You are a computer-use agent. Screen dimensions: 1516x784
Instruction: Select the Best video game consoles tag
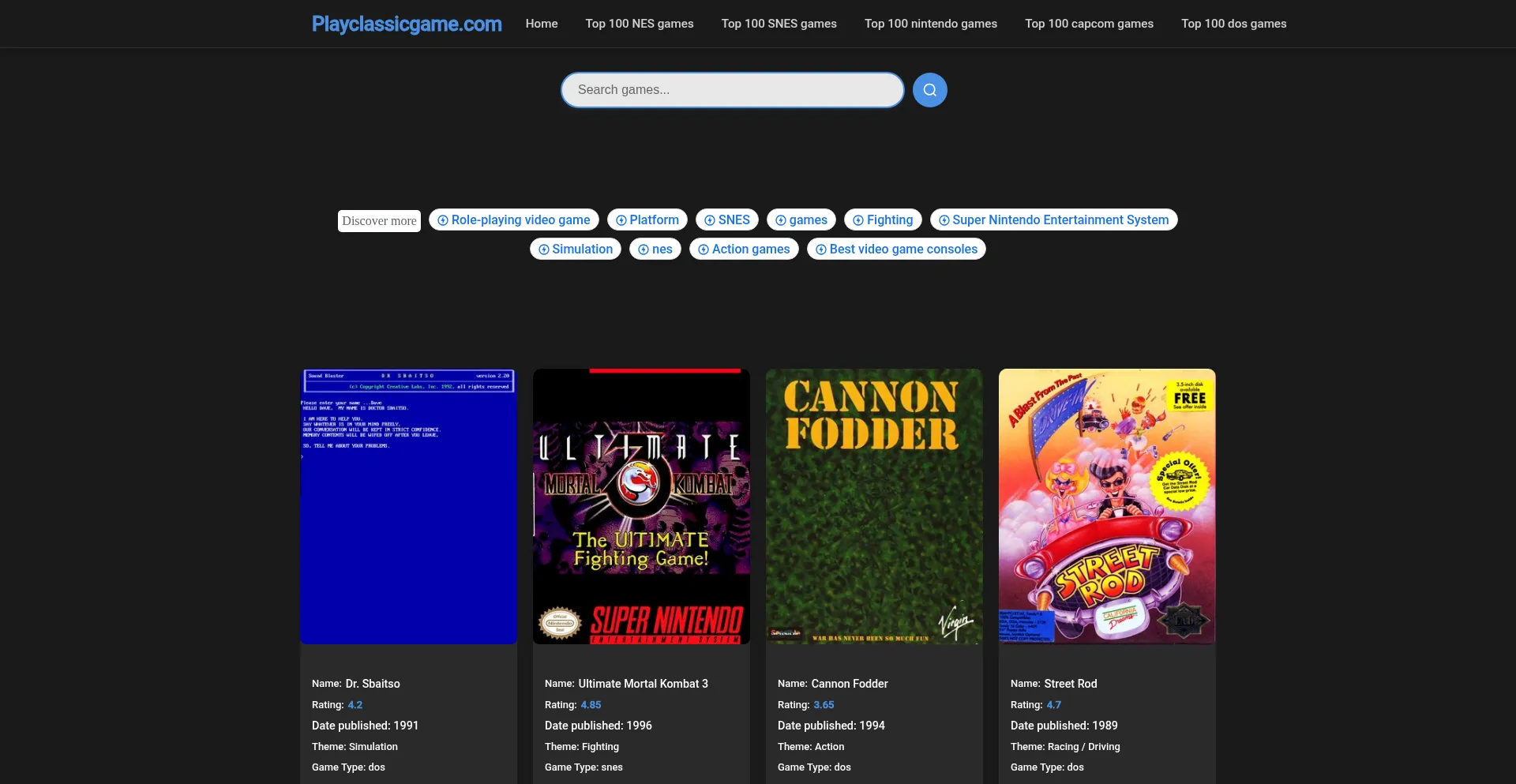(x=896, y=249)
